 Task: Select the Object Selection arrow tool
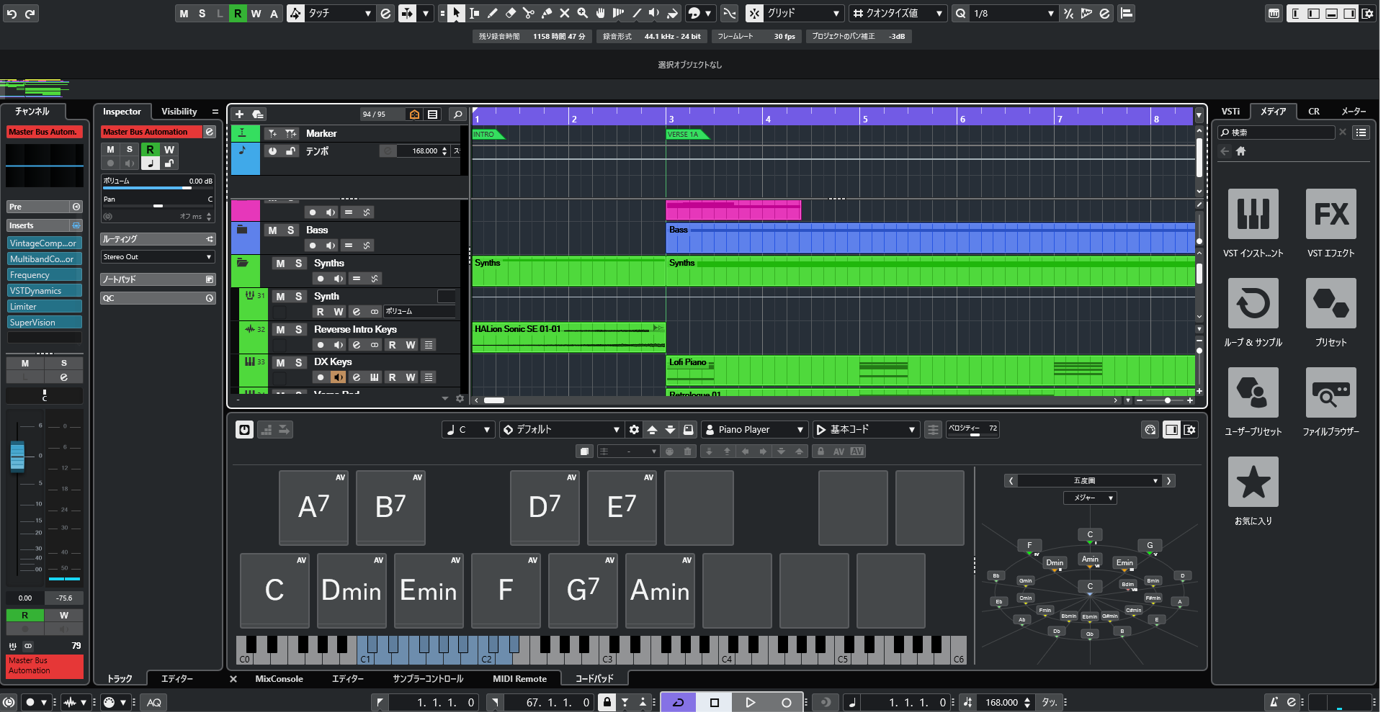tap(456, 13)
